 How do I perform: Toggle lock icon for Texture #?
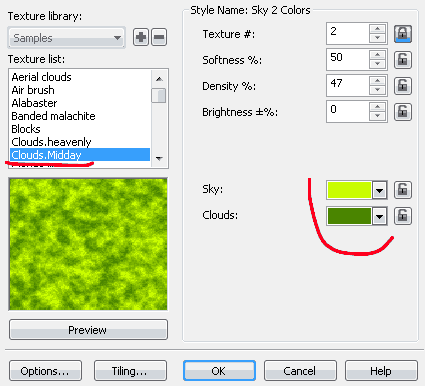(403, 34)
